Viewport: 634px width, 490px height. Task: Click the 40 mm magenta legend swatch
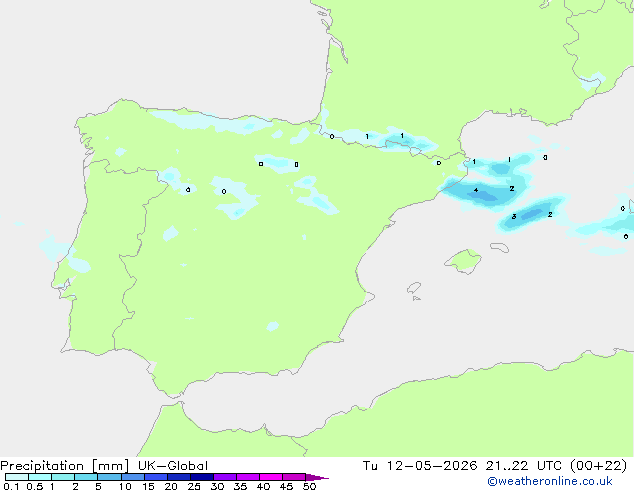271,477
